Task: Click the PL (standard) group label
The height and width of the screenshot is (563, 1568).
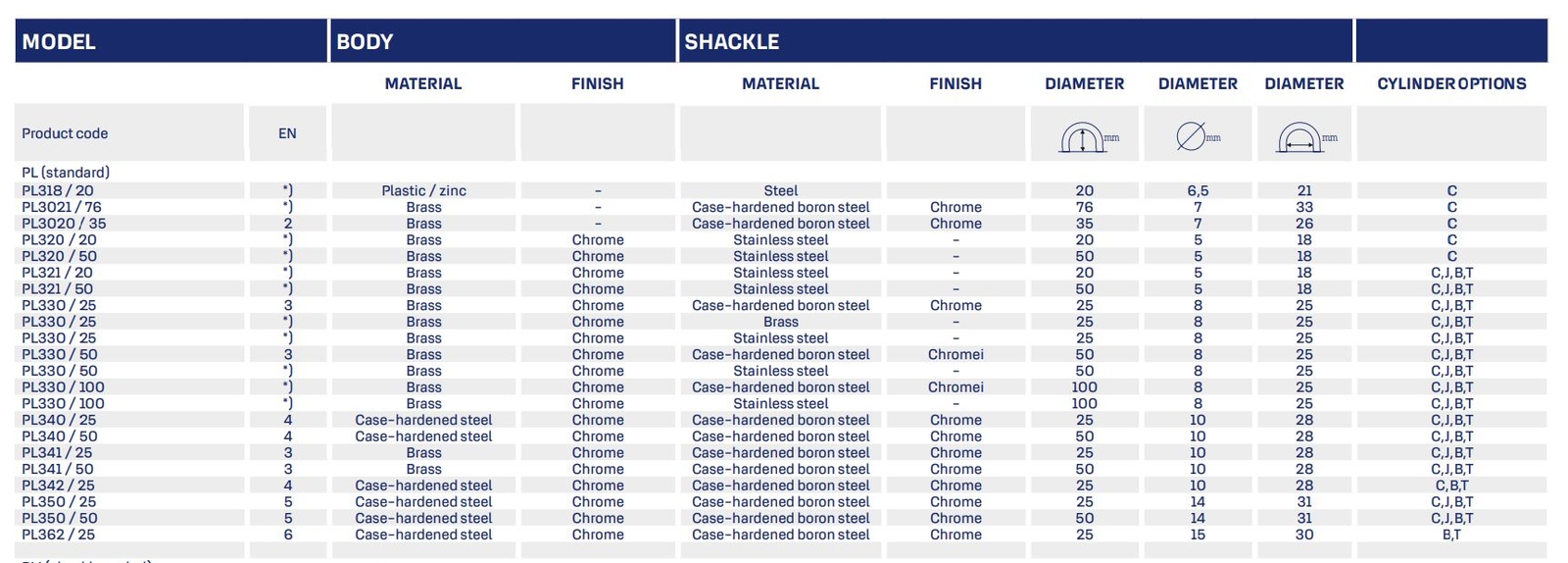Action: click(66, 173)
